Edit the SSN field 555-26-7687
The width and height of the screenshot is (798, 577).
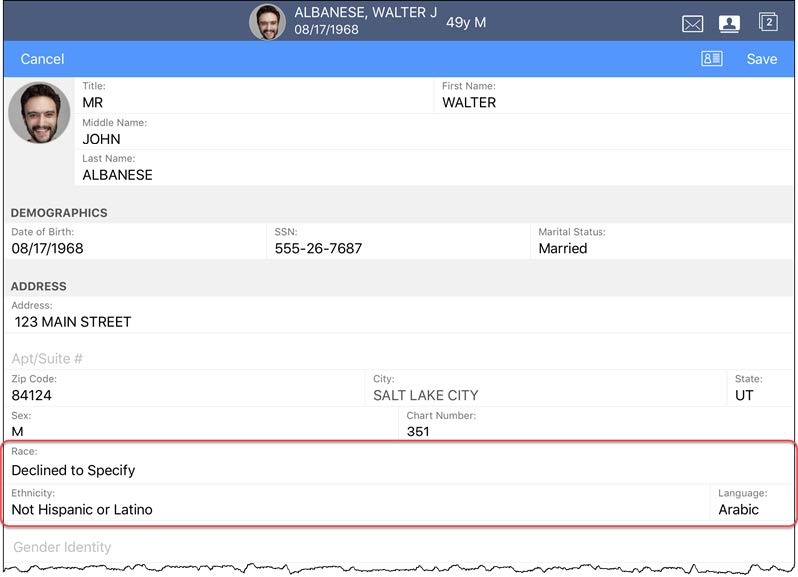(398, 241)
